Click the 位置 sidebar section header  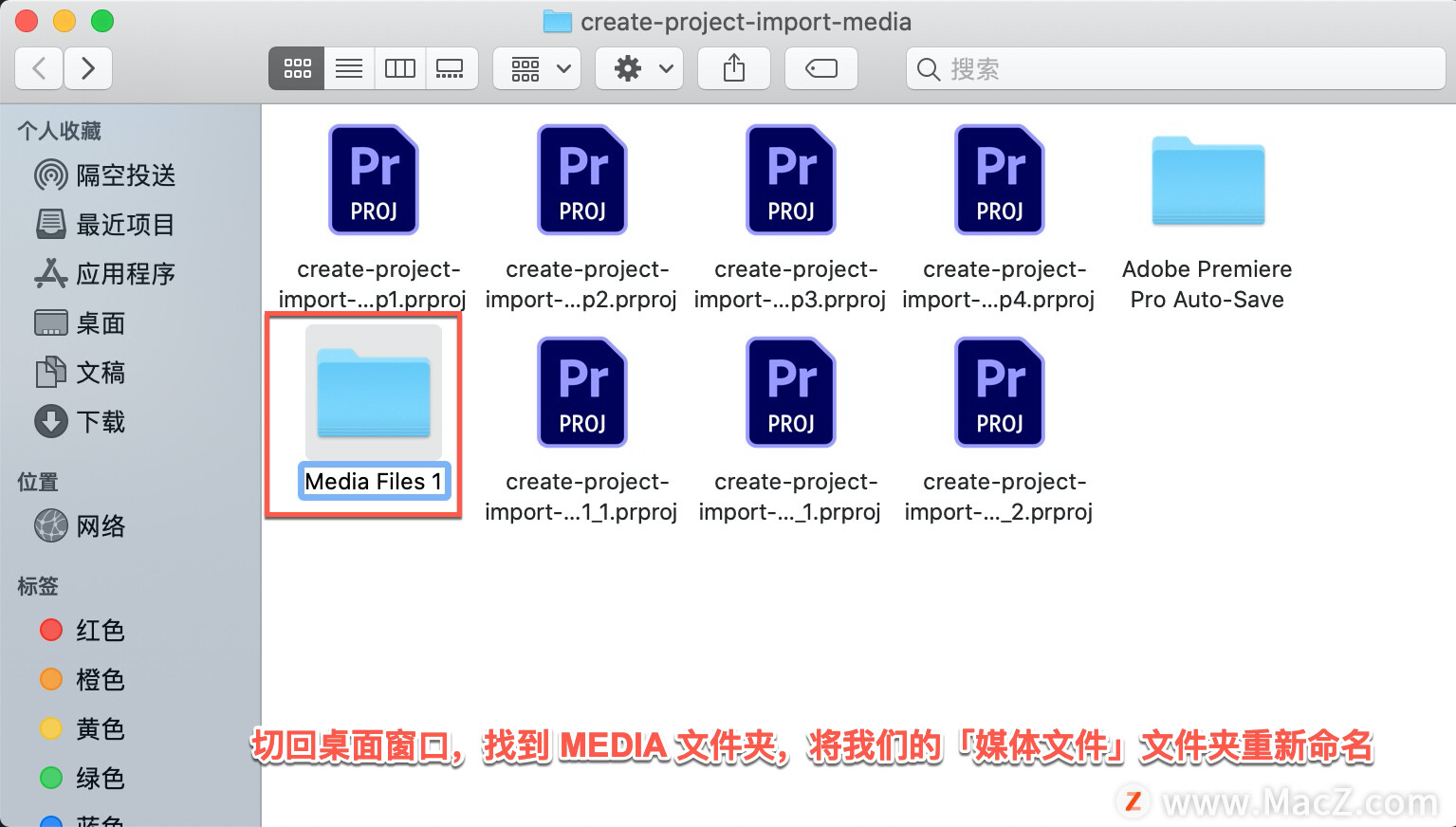tap(38, 482)
